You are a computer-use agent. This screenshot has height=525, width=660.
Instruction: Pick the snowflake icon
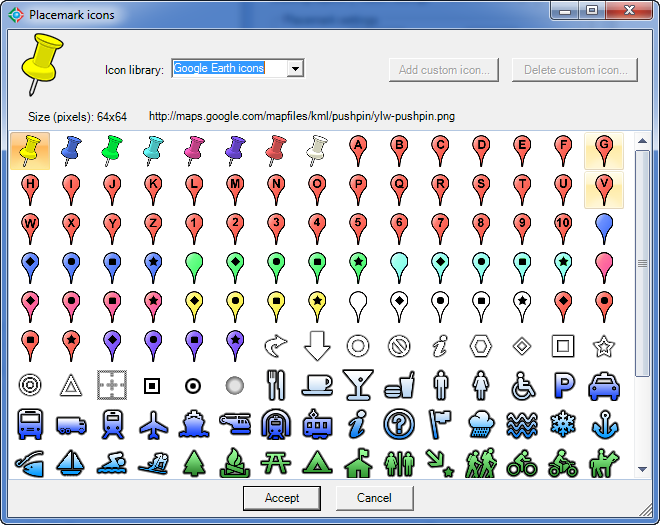pyautogui.click(x=563, y=424)
